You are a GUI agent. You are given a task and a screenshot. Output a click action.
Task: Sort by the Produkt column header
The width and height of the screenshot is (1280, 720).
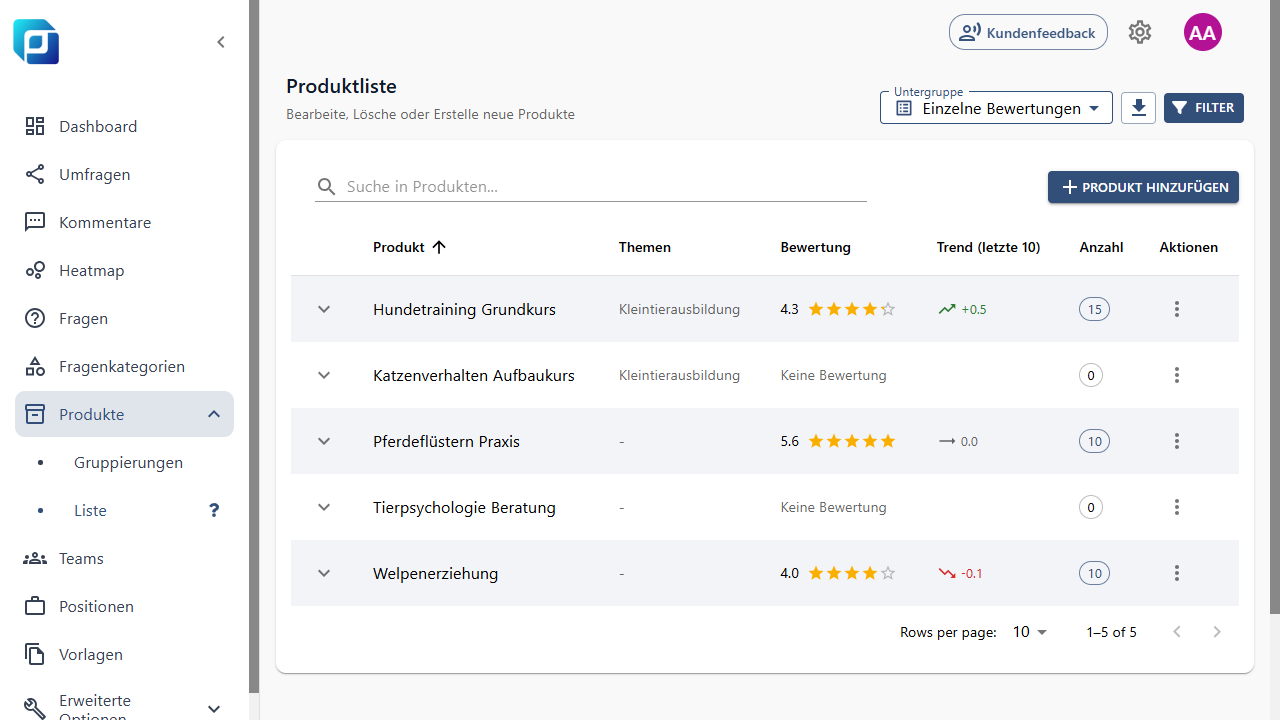pyautogui.click(x=399, y=247)
